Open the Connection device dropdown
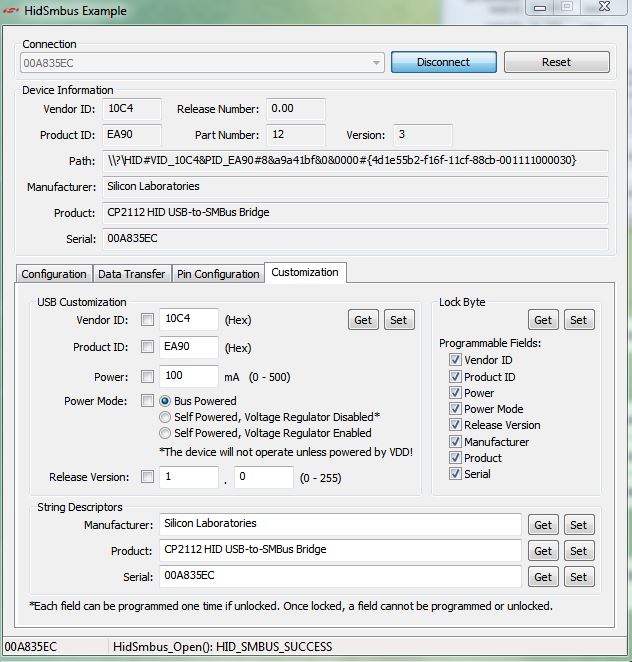632x662 pixels. 376,62
